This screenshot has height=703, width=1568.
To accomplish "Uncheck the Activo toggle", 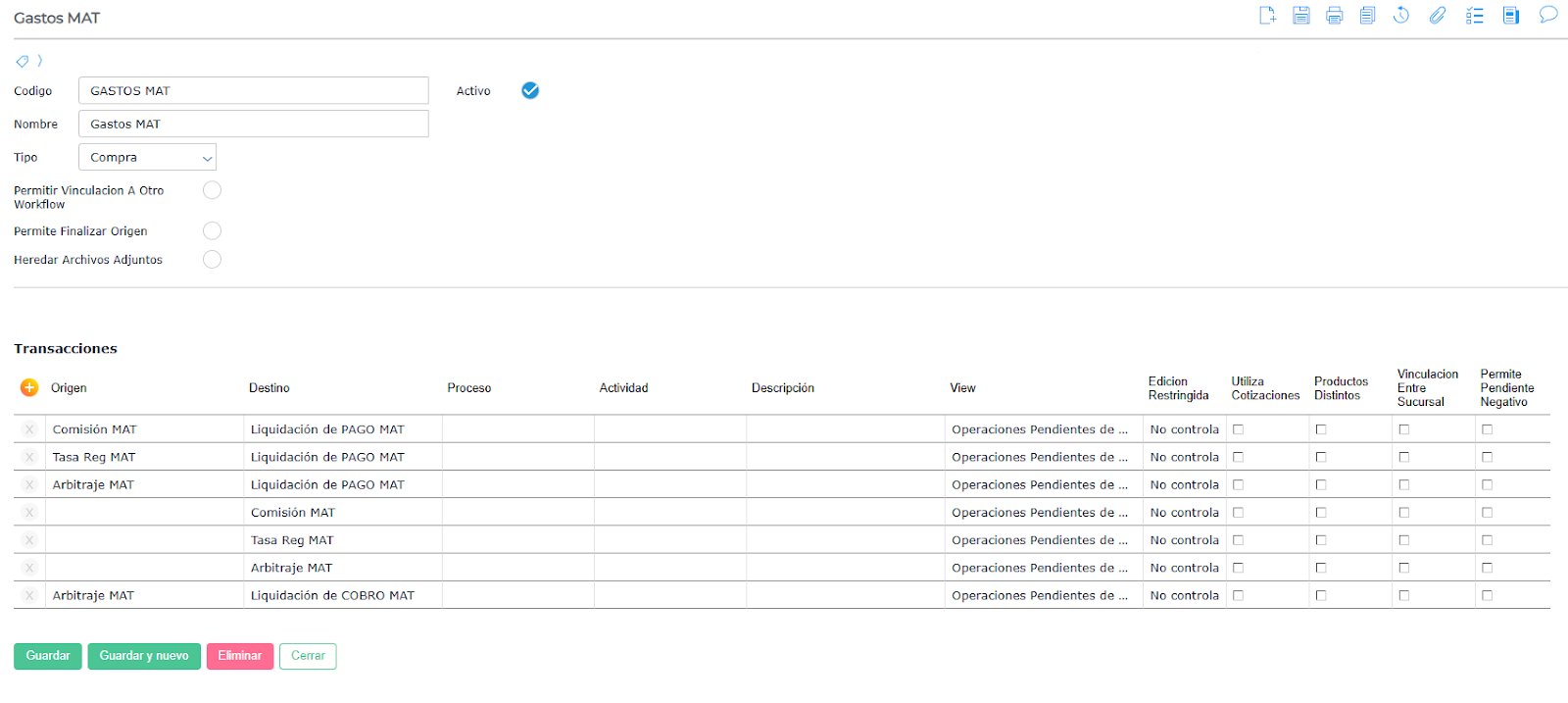I will pyautogui.click(x=530, y=90).
